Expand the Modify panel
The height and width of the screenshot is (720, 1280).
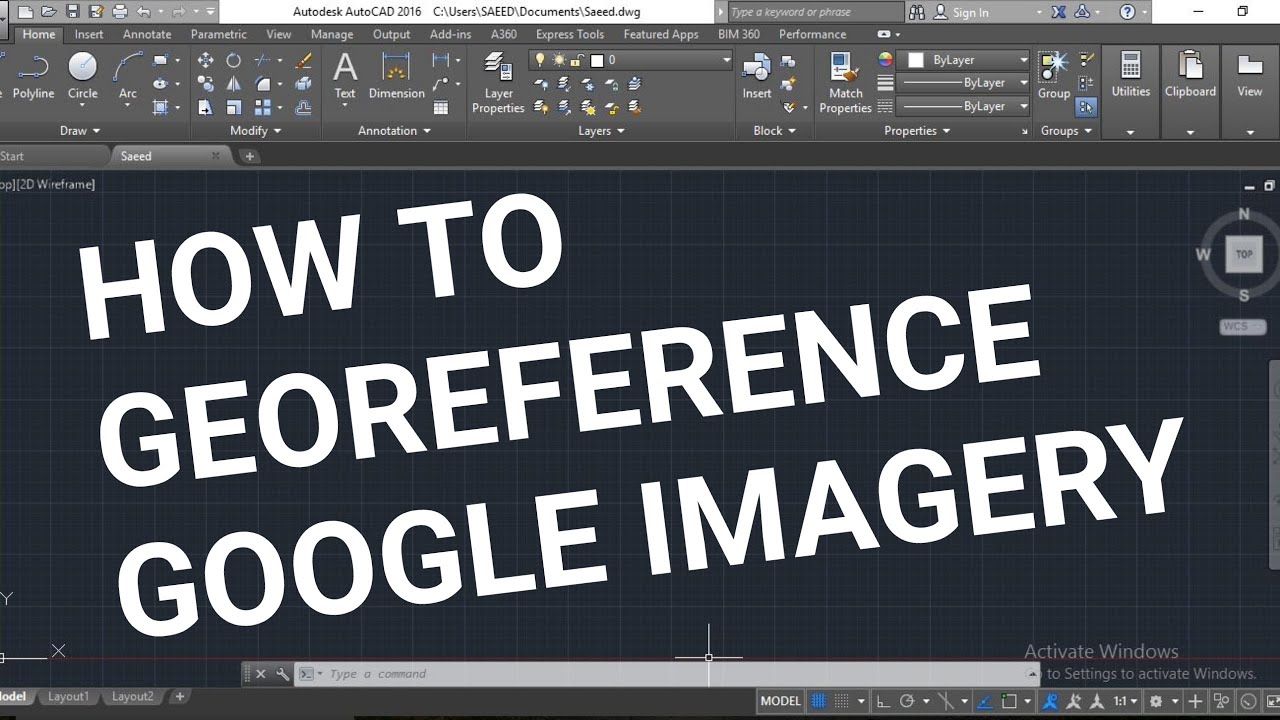255,131
